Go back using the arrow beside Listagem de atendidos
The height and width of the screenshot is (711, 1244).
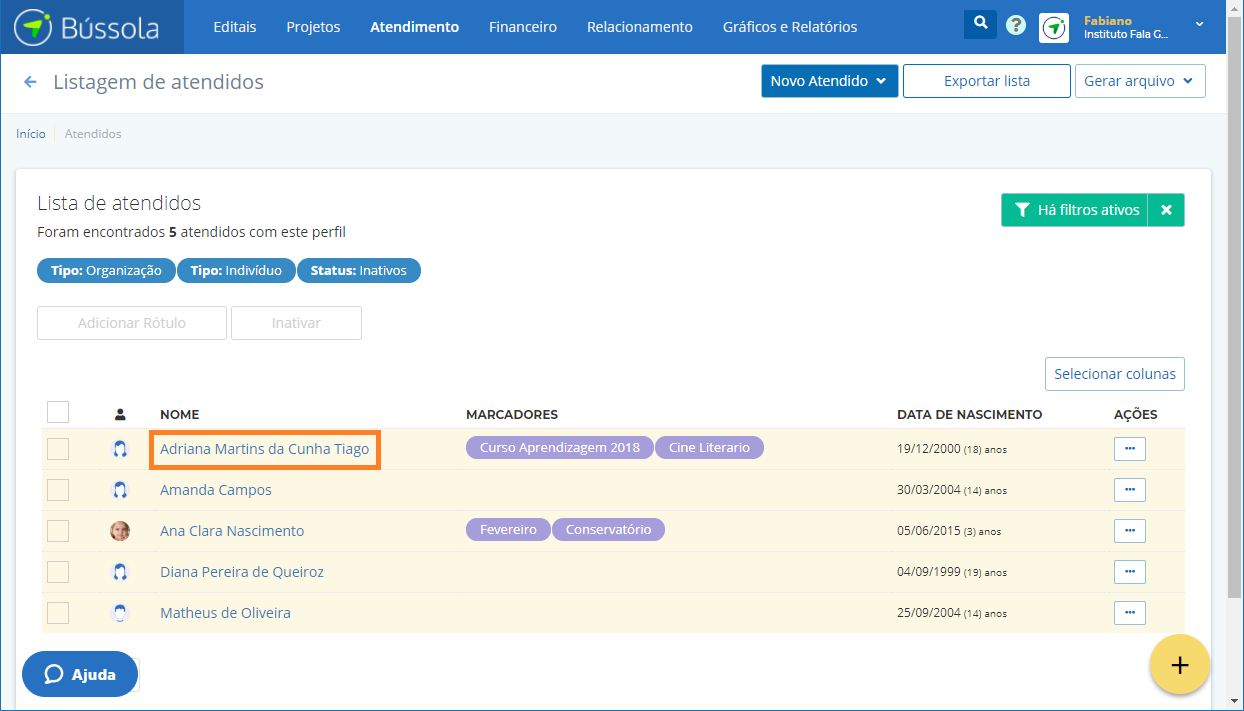[x=30, y=82]
